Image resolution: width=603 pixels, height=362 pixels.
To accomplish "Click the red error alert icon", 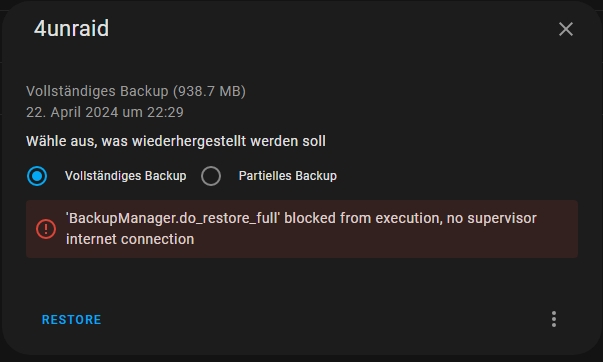I will (x=46, y=229).
